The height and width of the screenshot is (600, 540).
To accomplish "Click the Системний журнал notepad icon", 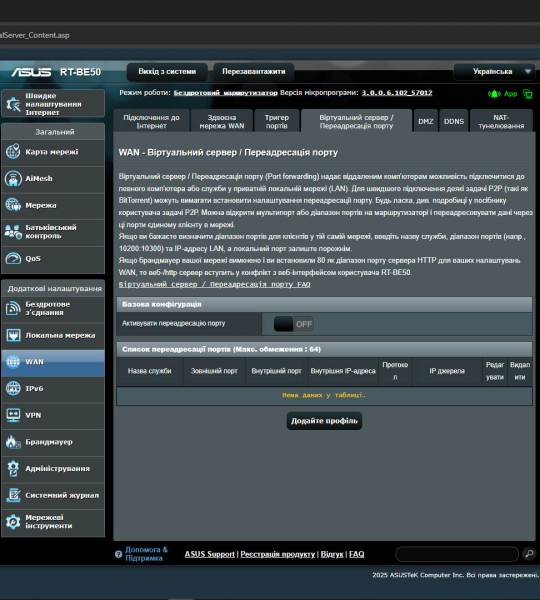I will tap(13, 495).
